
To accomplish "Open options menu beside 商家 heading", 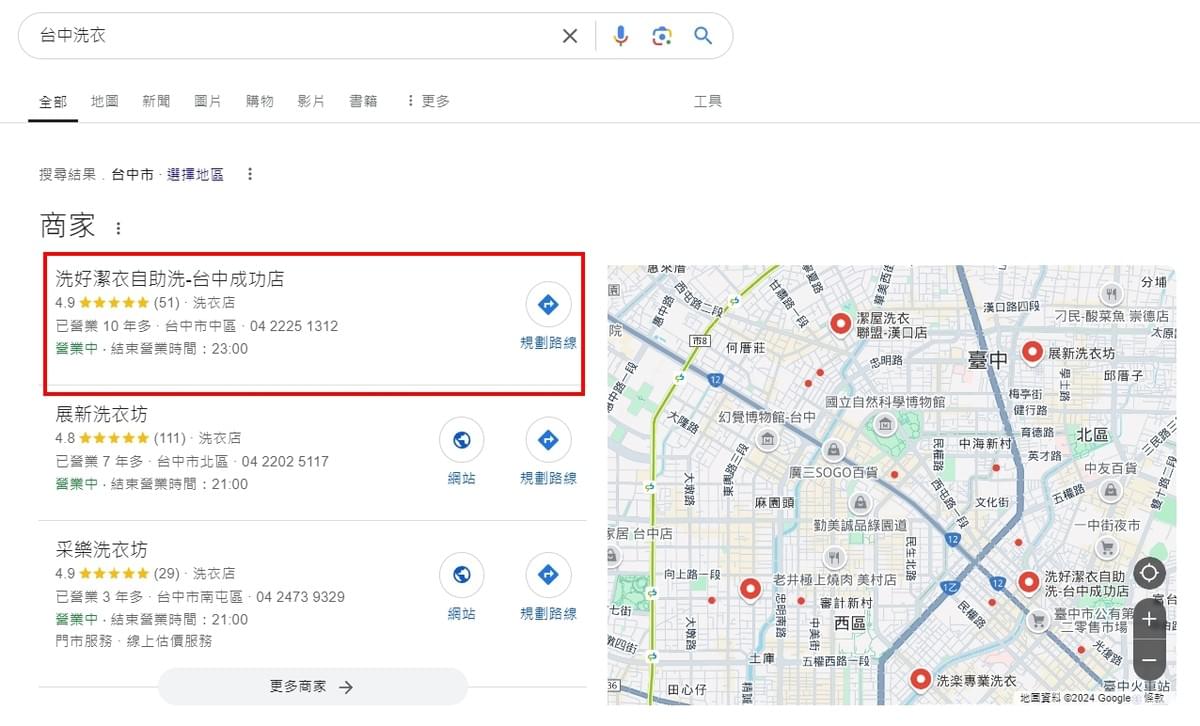I will coord(118,228).
